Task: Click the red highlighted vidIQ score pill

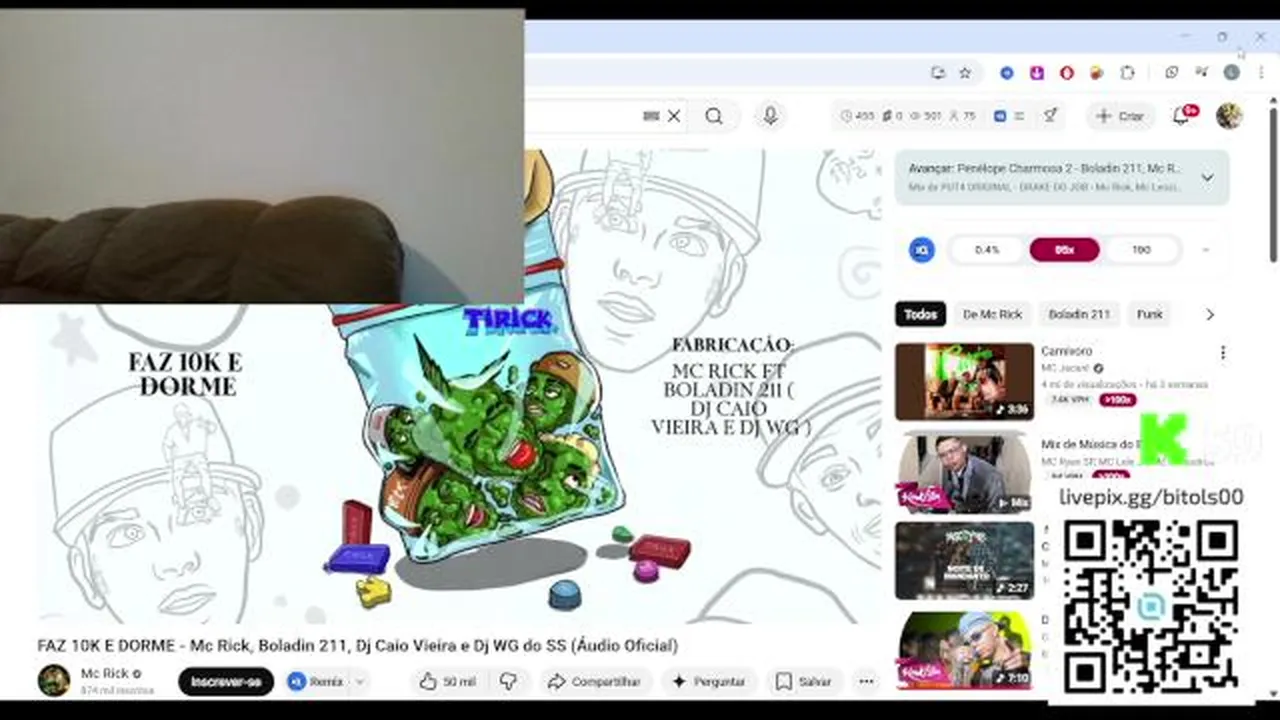Action: pyautogui.click(x=1064, y=250)
